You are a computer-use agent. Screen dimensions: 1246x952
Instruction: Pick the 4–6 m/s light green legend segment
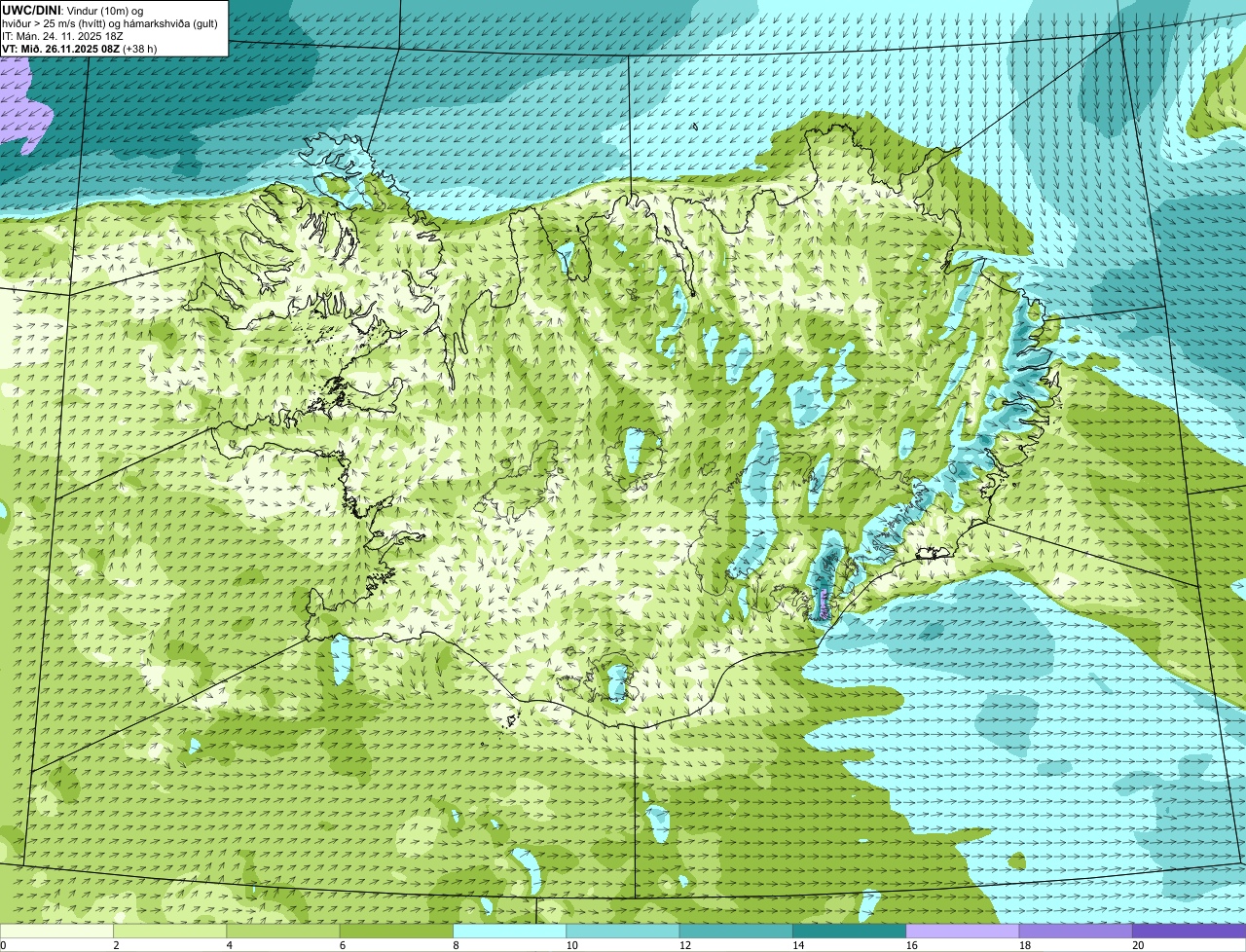tap(283, 931)
